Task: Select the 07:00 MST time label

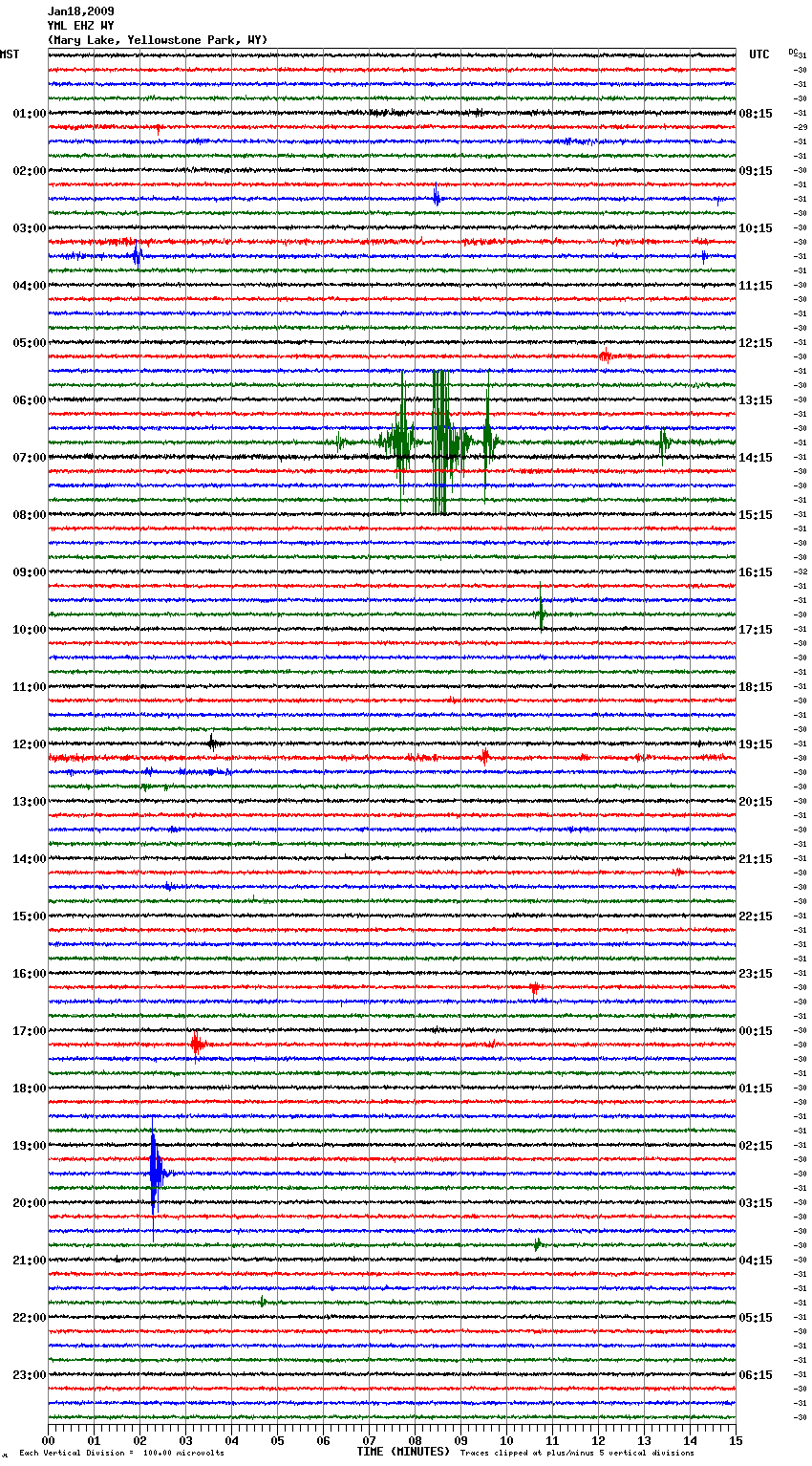Action: (30, 458)
